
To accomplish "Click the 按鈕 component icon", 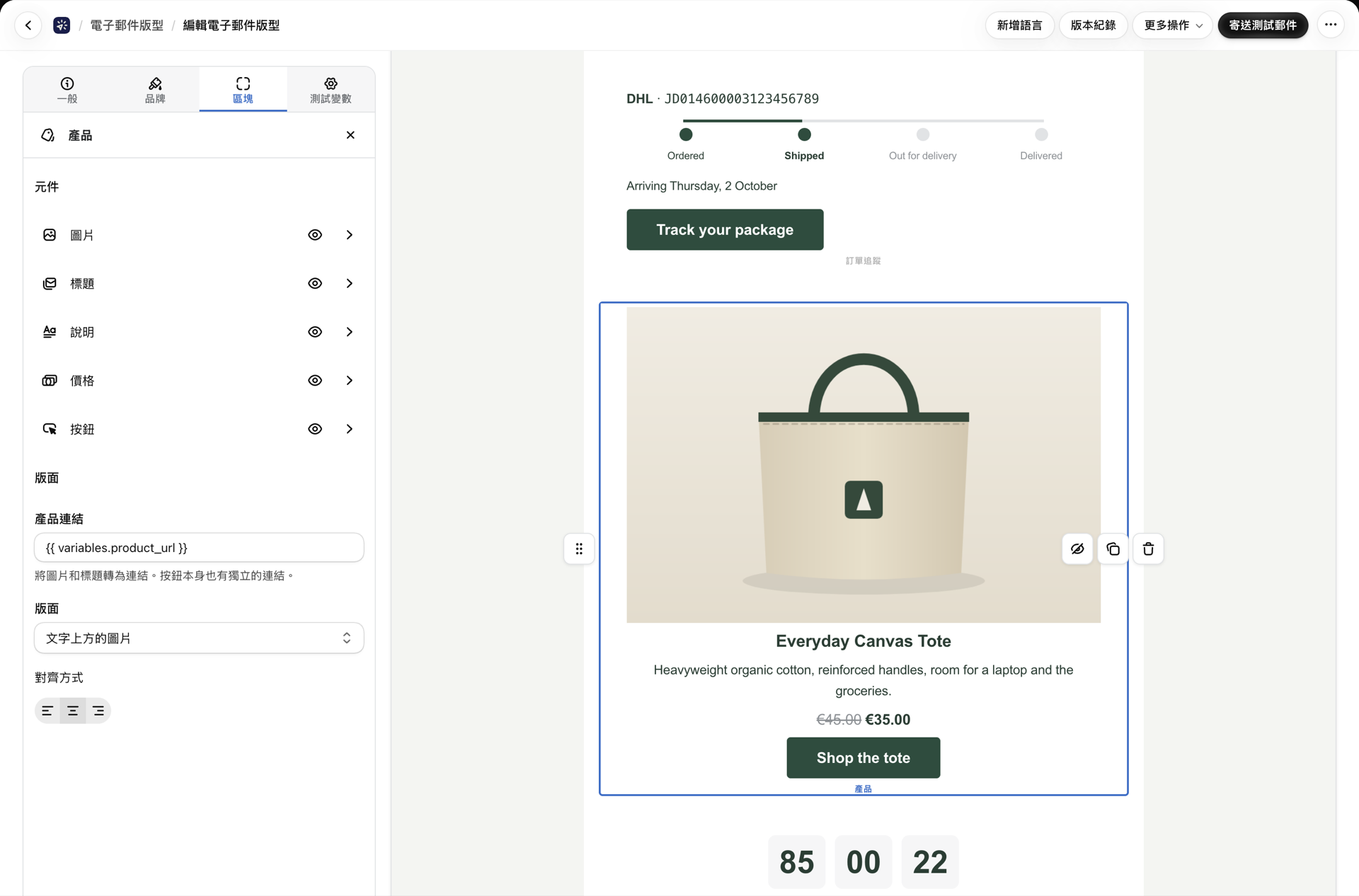I will (x=50, y=429).
